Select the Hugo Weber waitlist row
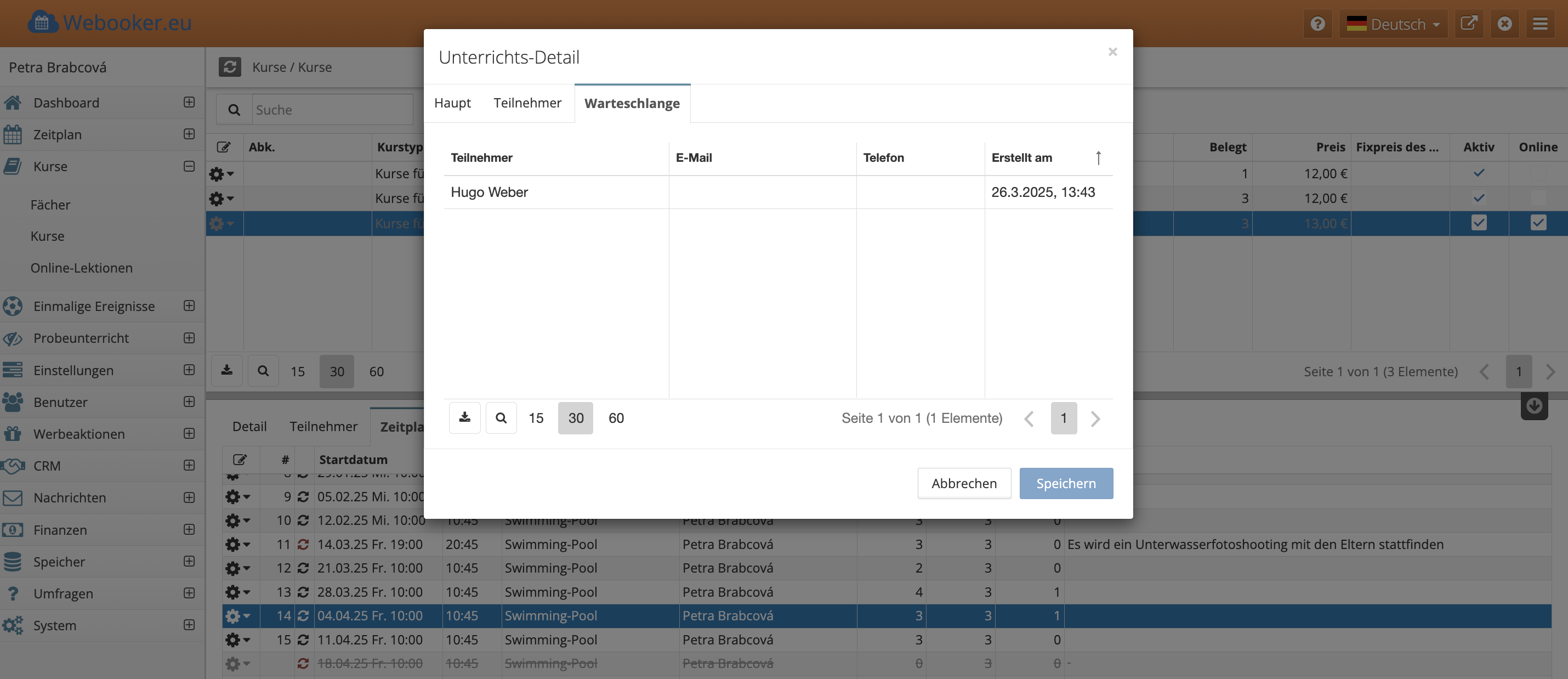This screenshot has height=679, width=1568. (x=490, y=193)
